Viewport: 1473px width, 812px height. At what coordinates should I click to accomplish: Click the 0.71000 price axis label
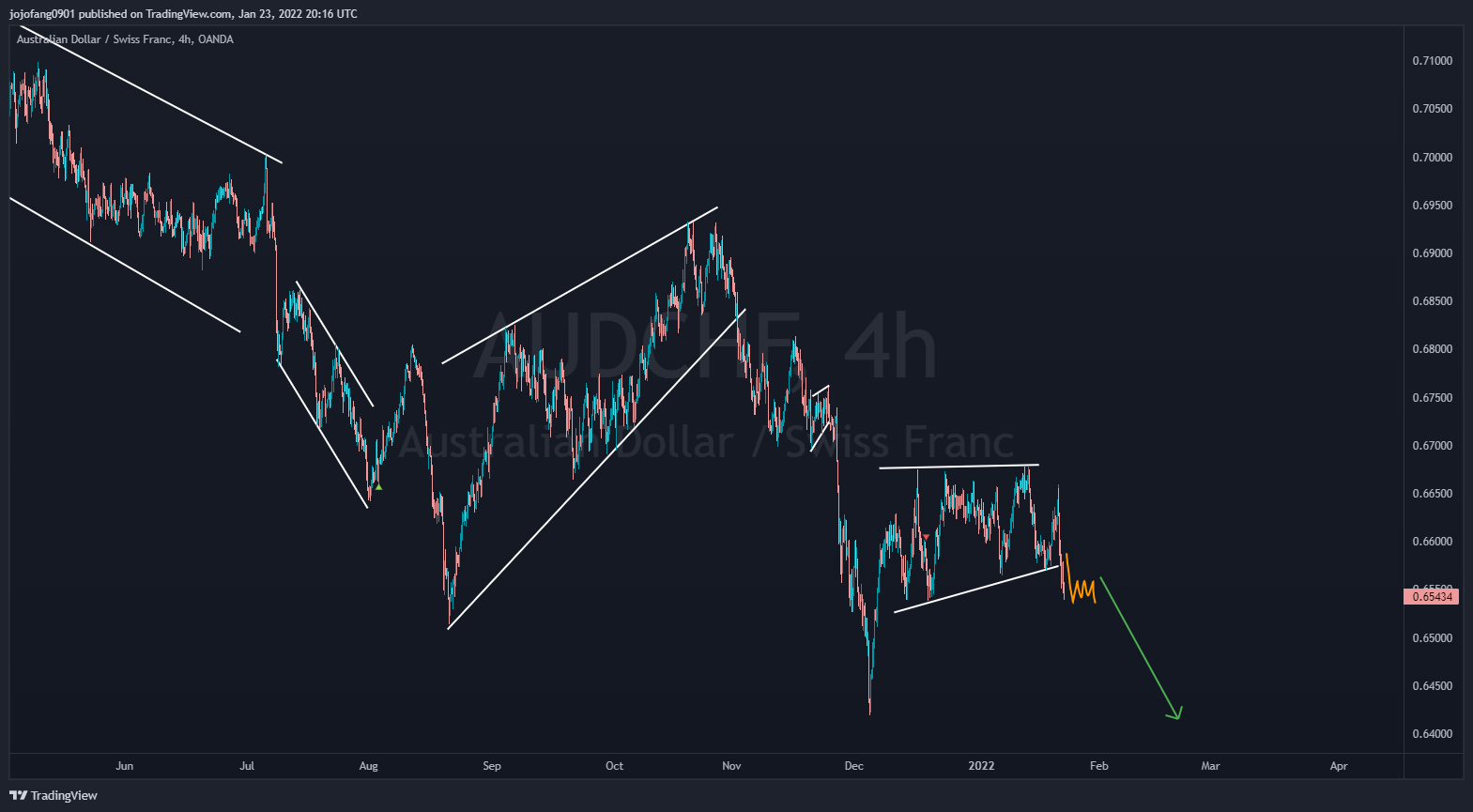click(x=1432, y=61)
